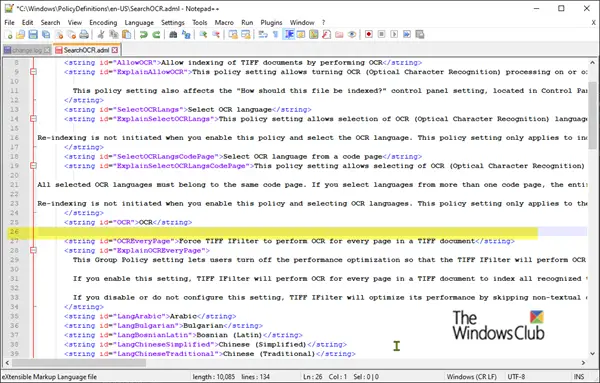This screenshot has width=600, height=383.
Task: Open the Replace dialog toolbar icon
Action: (186, 34)
